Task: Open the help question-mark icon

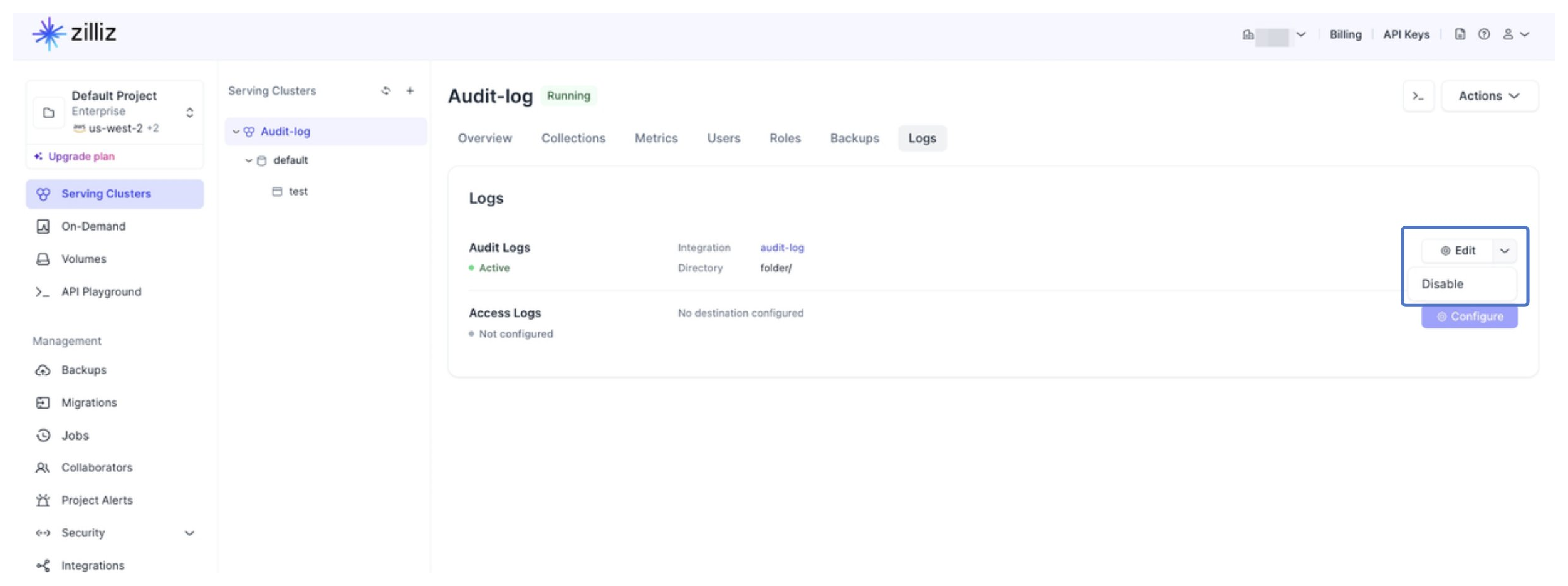Action: pos(1483,34)
